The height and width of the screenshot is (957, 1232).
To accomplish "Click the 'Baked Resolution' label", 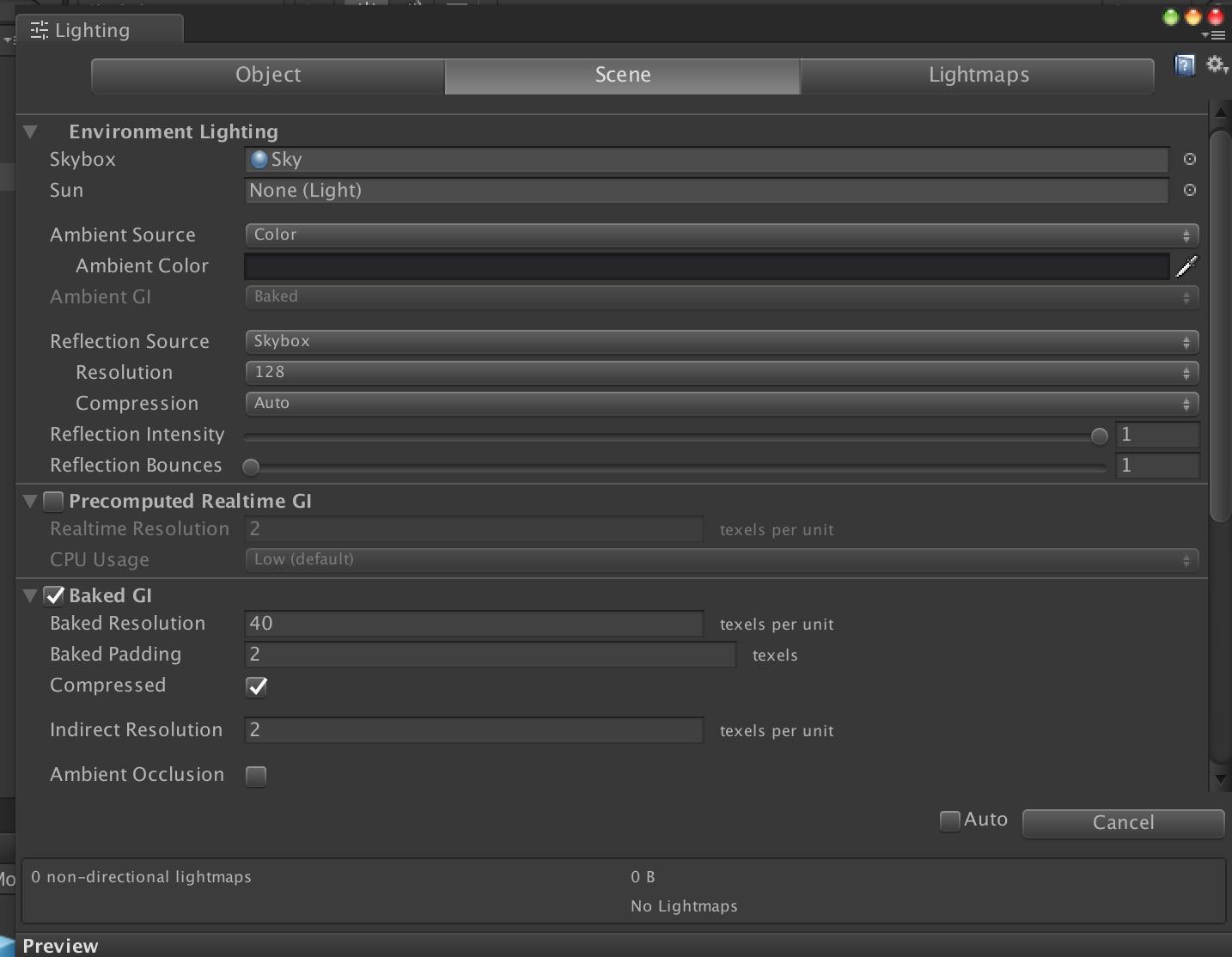I will pyautogui.click(x=128, y=623).
